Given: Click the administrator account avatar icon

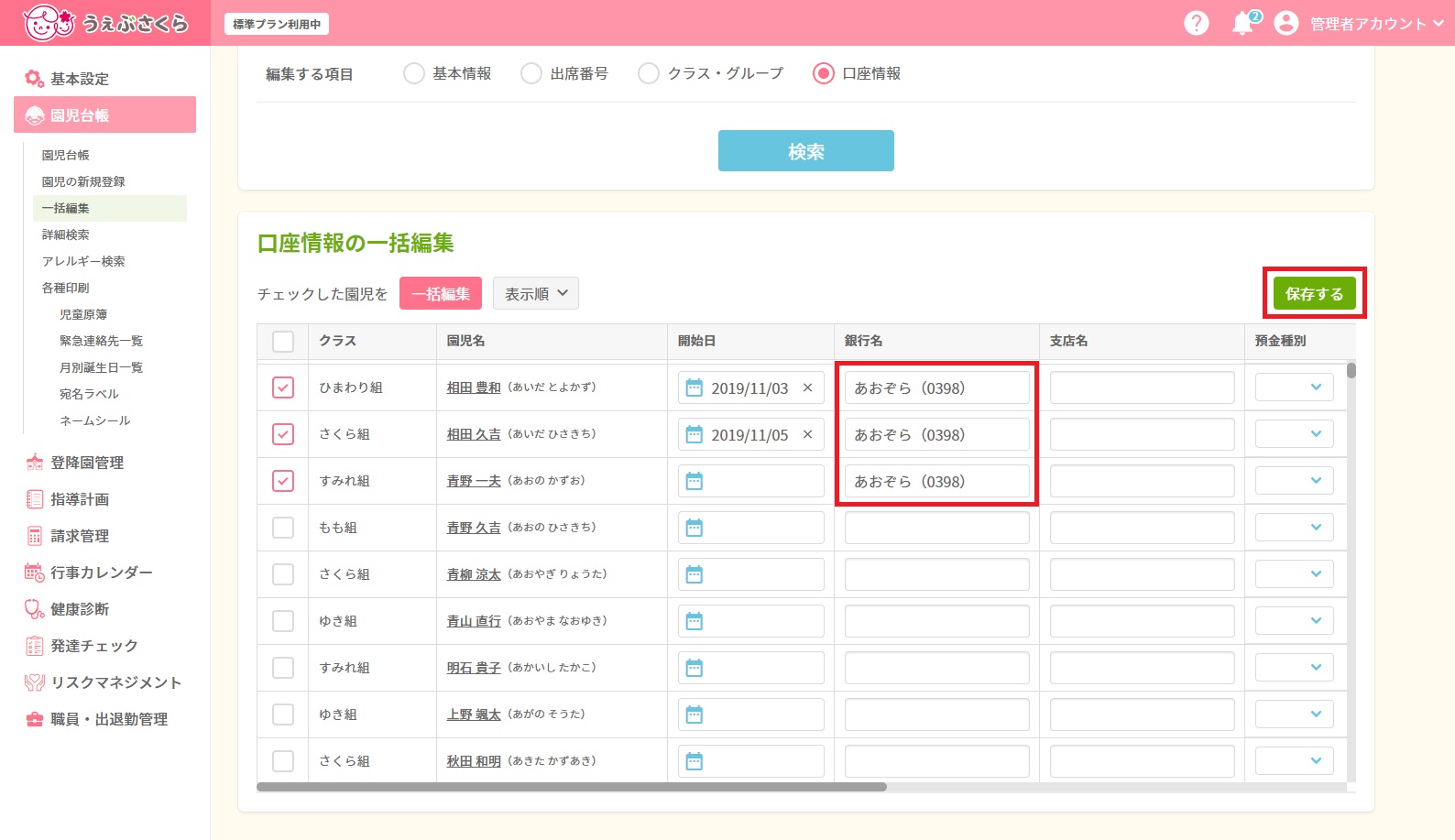Looking at the screenshot, I should [1286, 23].
